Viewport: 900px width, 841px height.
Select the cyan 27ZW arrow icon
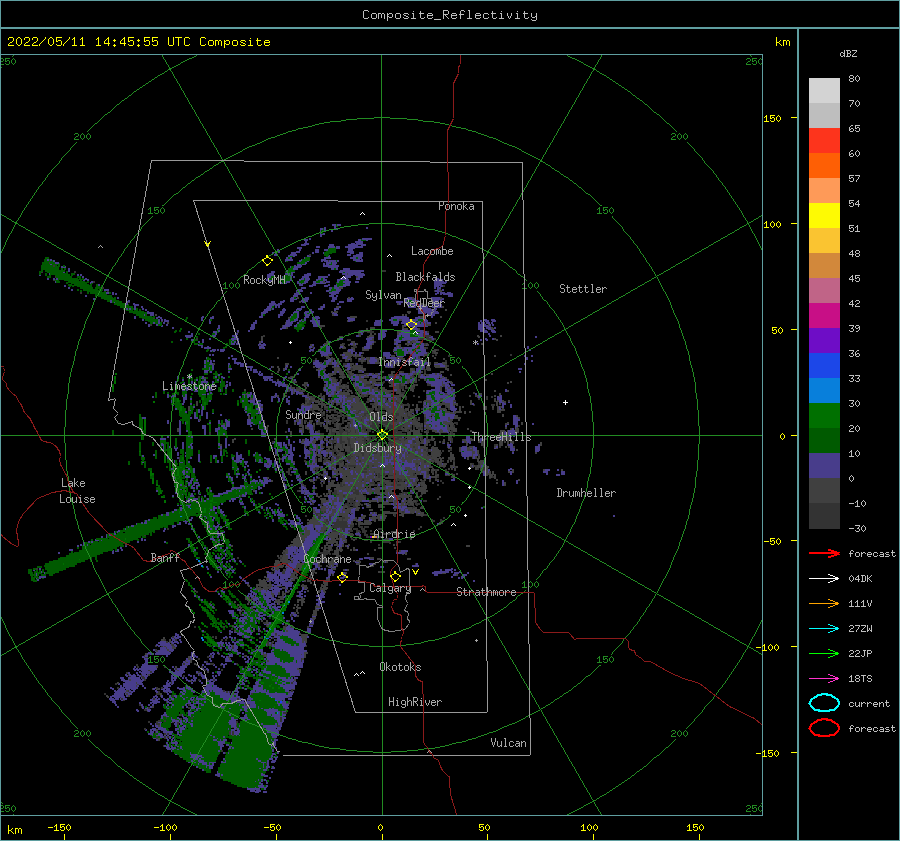click(x=824, y=629)
